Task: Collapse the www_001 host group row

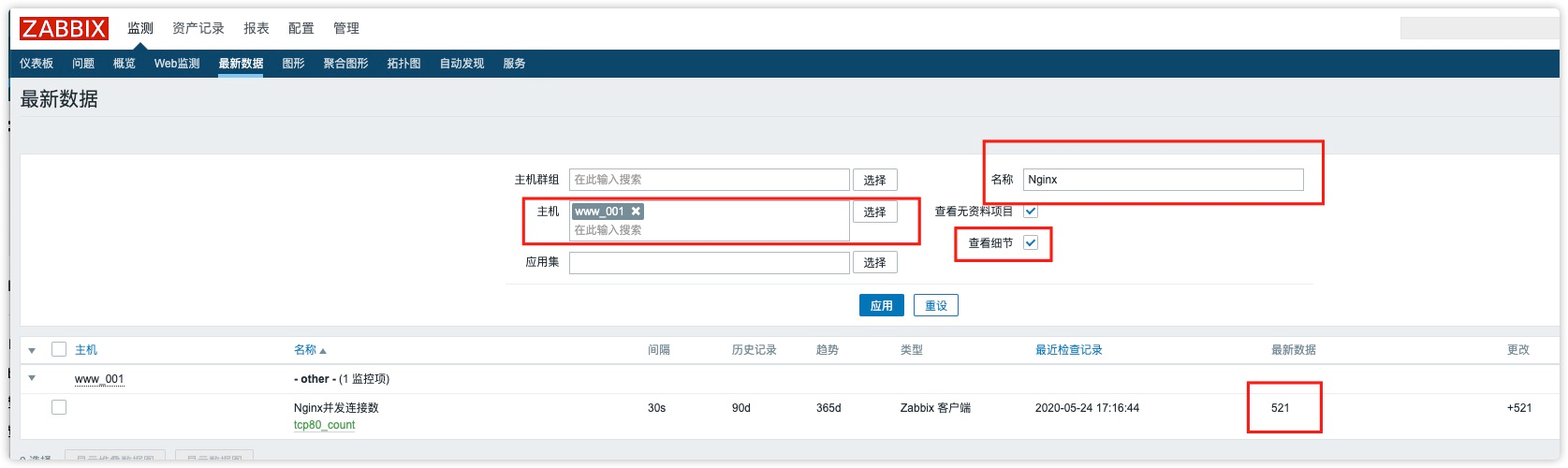Action: [32, 378]
